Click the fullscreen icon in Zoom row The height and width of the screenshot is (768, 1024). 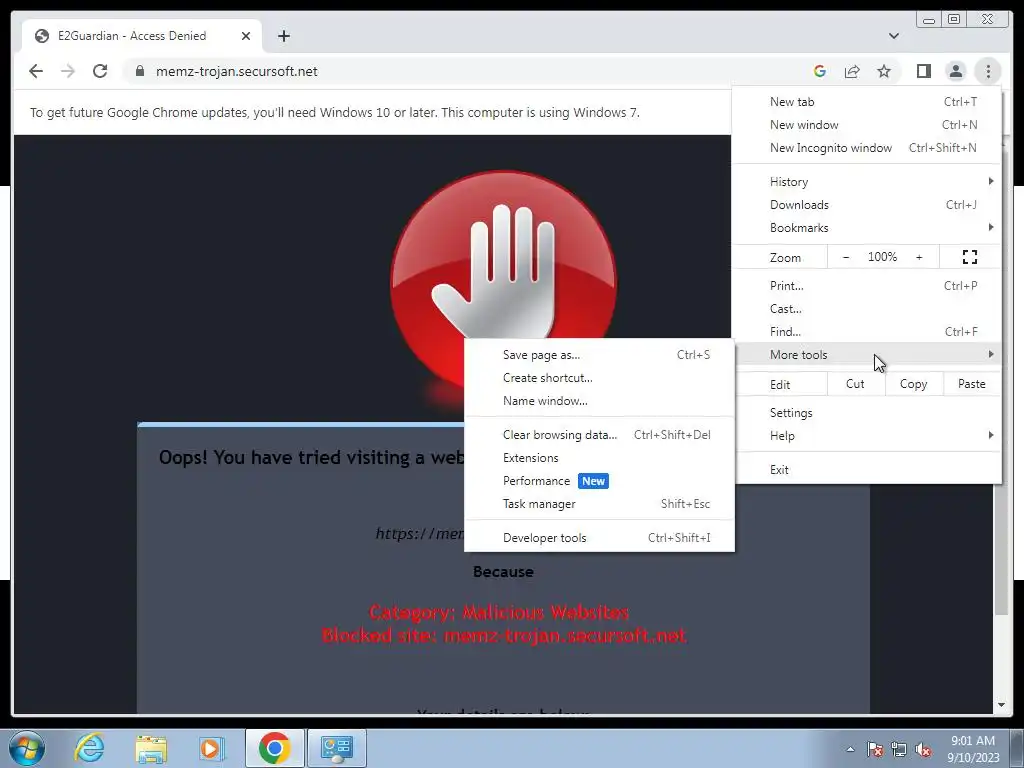click(x=970, y=257)
